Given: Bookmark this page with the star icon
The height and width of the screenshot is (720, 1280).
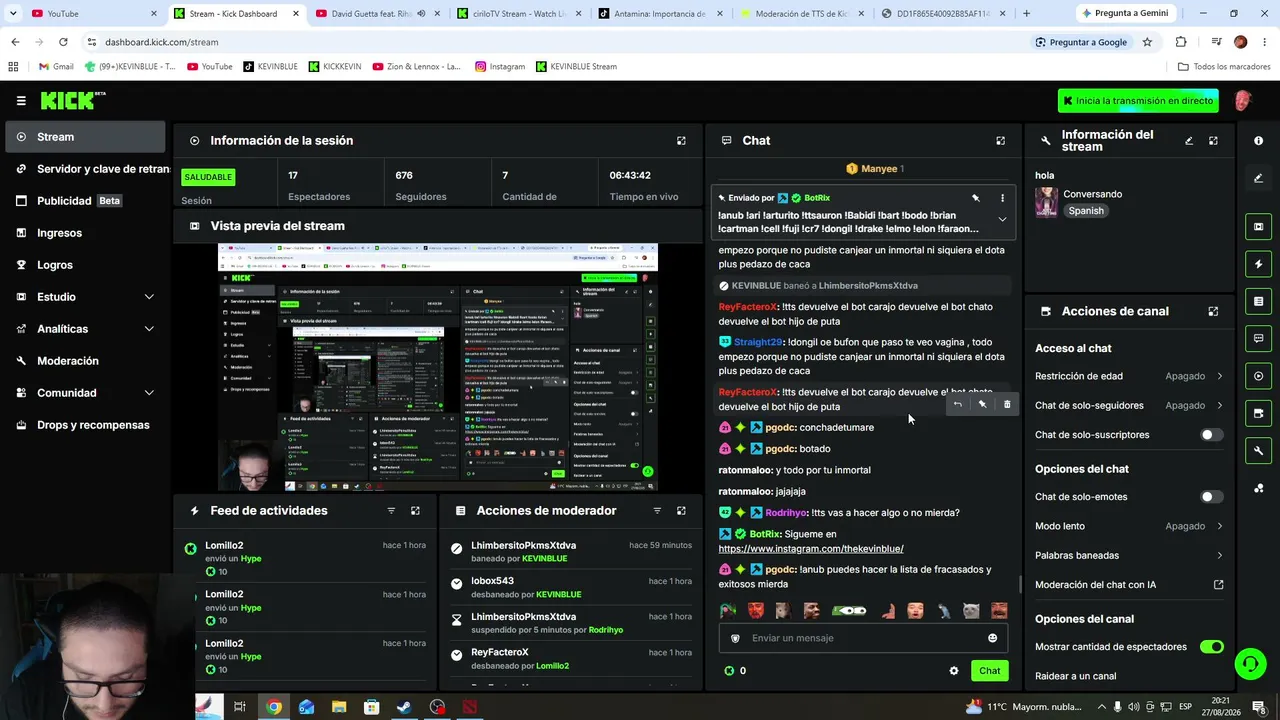Looking at the screenshot, I should coord(1147,42).
